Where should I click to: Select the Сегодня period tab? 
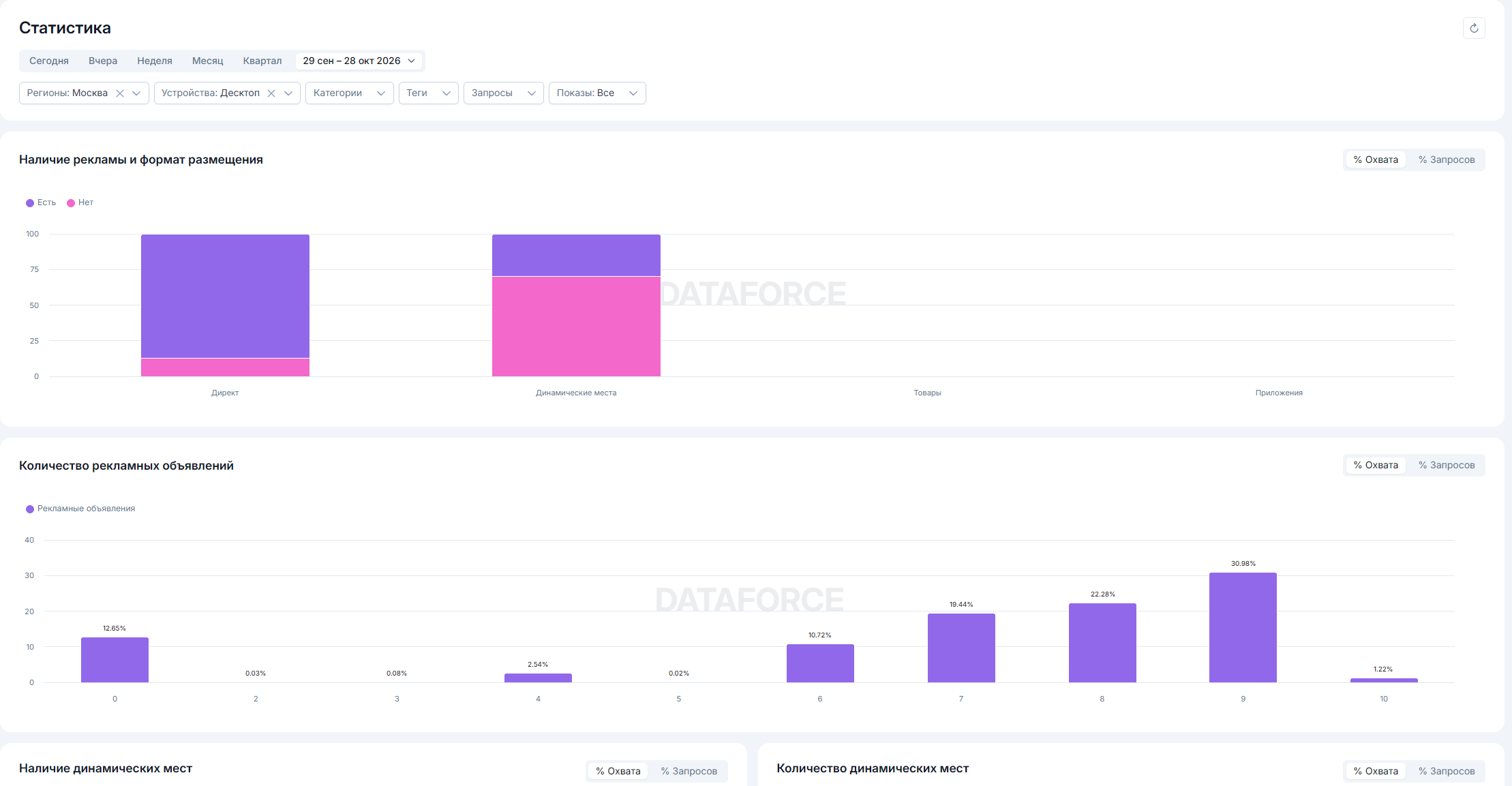coord(49,61)
